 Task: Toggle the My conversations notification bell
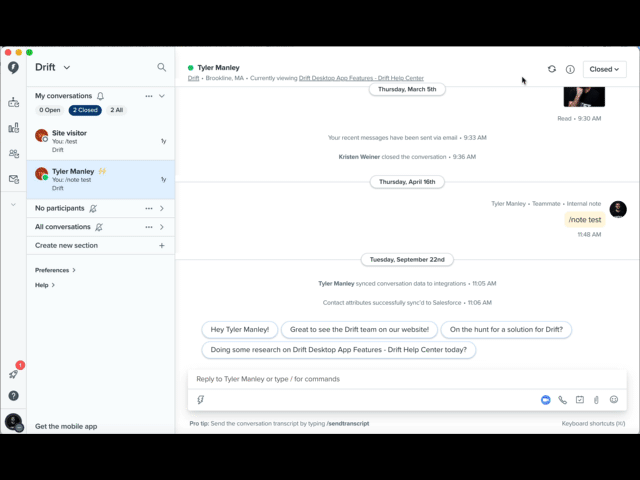pos(100,96)
